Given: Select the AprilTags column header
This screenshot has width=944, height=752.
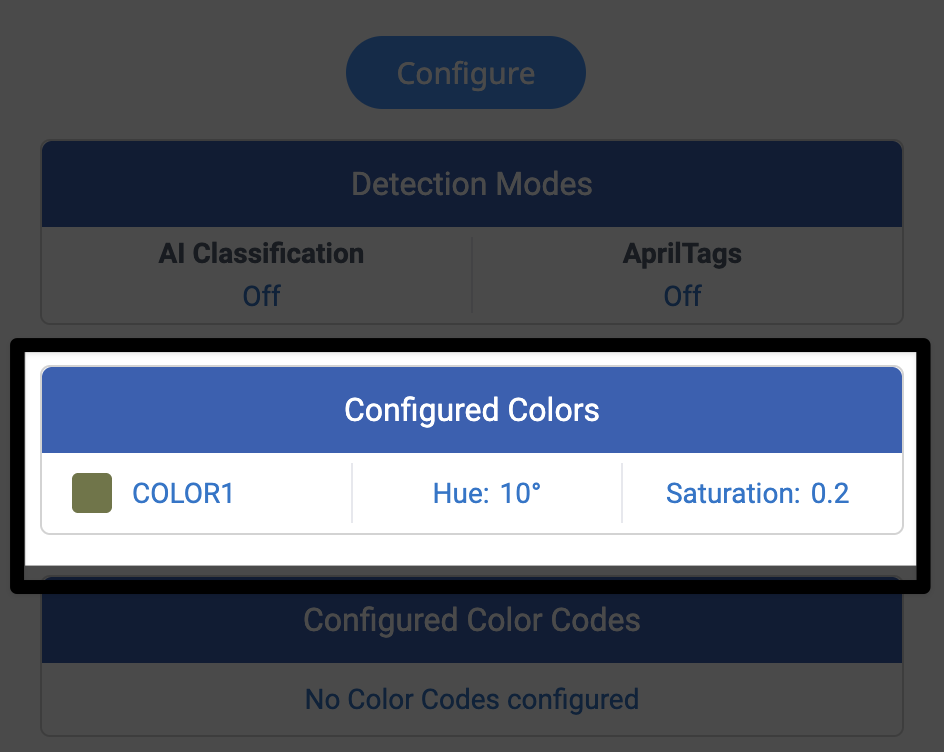Looking at the screenshot, I should 682,253.
